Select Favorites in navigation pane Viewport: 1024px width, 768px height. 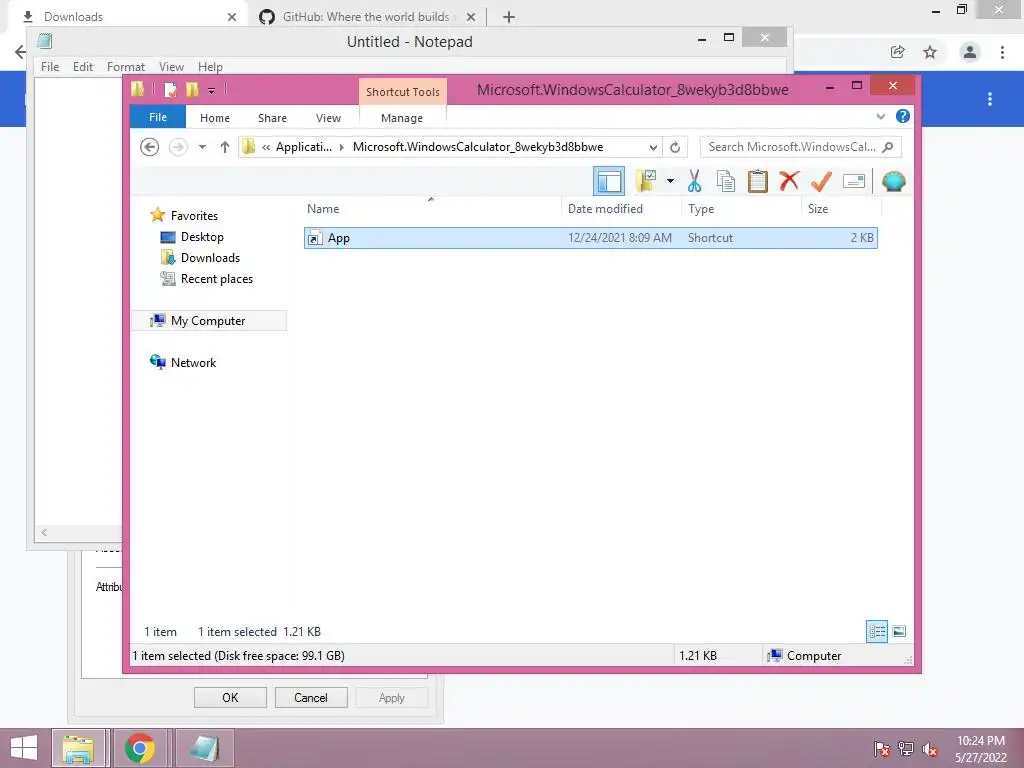pos(194,216)
